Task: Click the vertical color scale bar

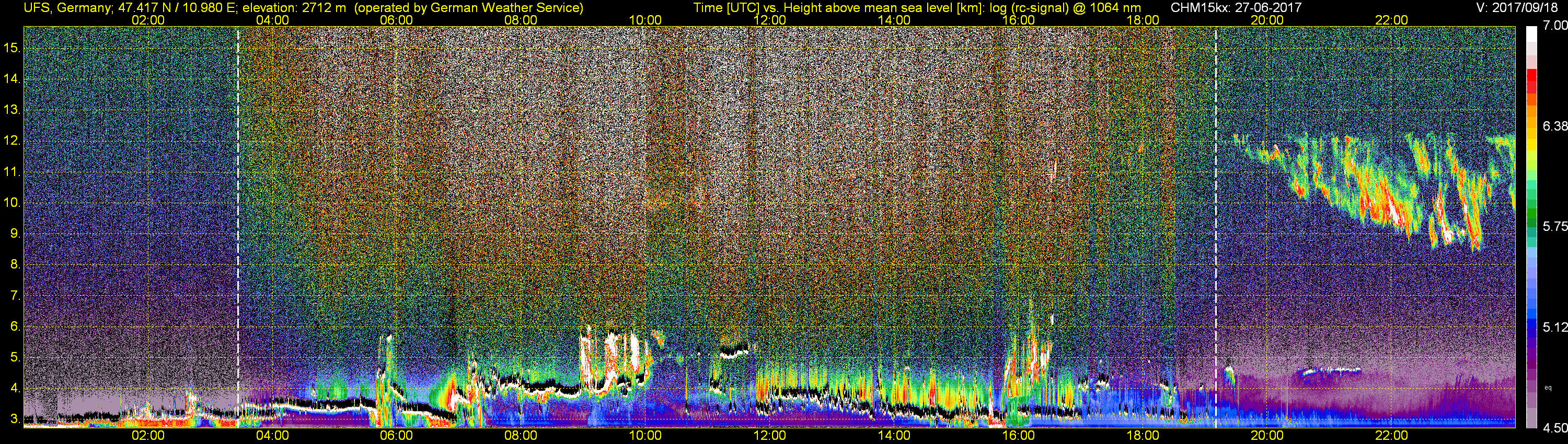Action: [x=1531, y=227]
